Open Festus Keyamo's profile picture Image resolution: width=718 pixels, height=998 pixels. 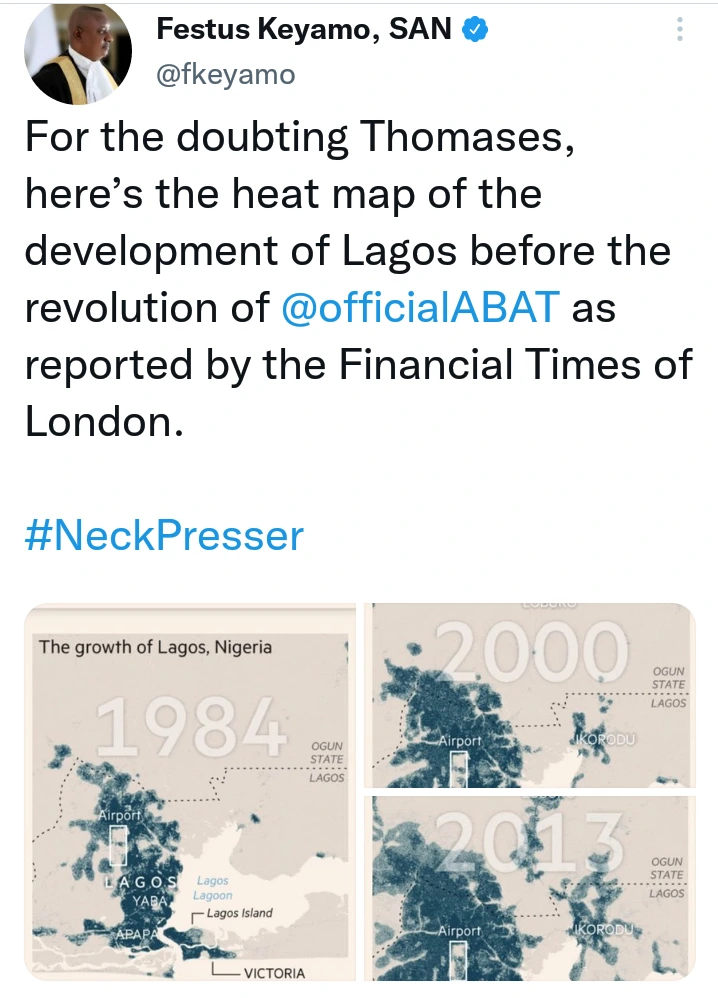[x=78, y=54]
